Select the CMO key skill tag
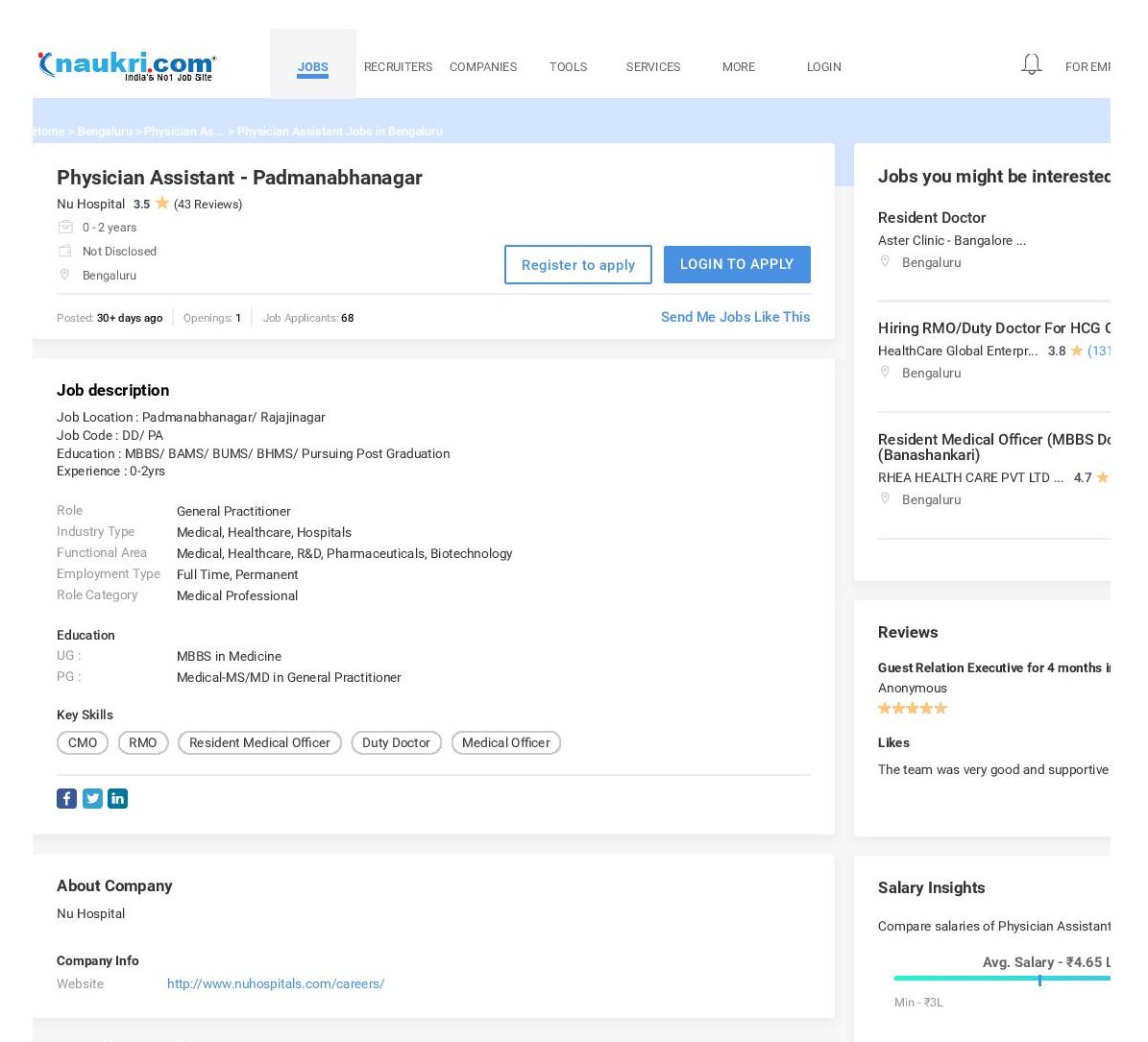Viewport: 1148px width, 1042px height. click(83, 742)
